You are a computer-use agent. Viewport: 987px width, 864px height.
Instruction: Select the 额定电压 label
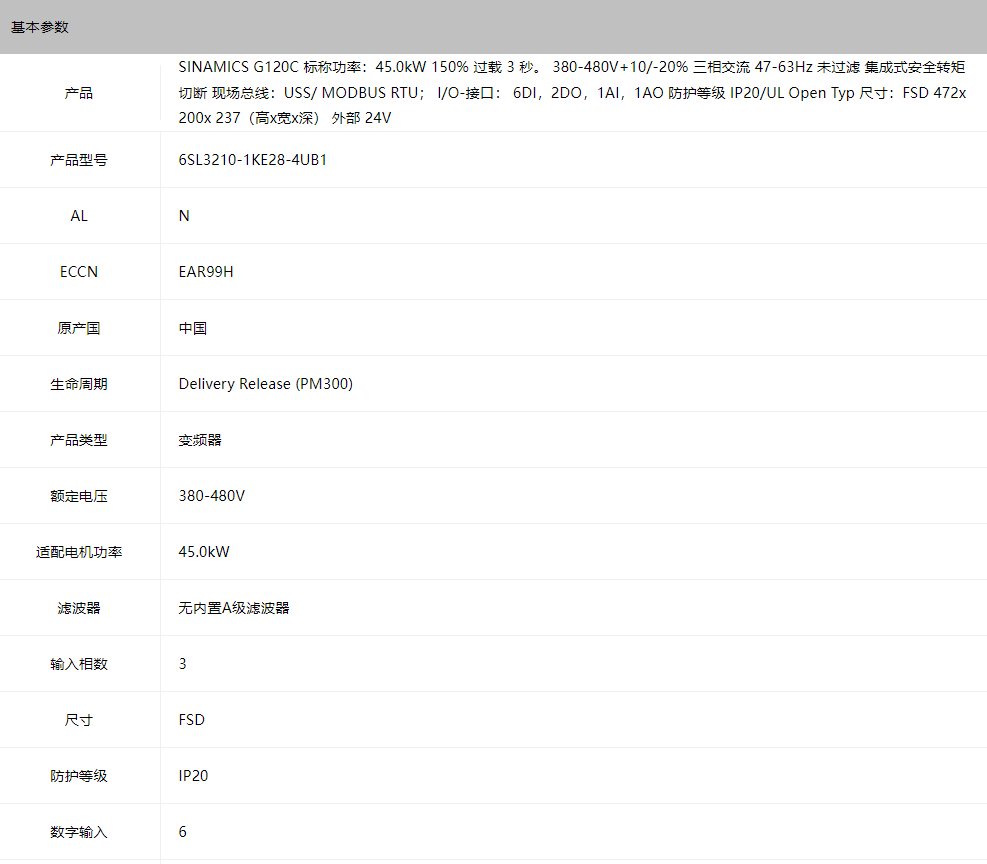pos(79,496)
